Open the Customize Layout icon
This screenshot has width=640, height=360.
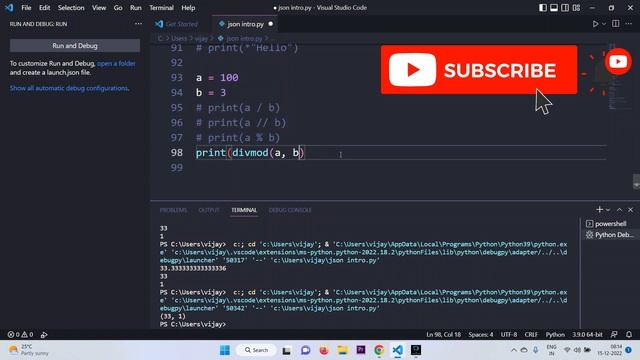[x=576, y=8]
